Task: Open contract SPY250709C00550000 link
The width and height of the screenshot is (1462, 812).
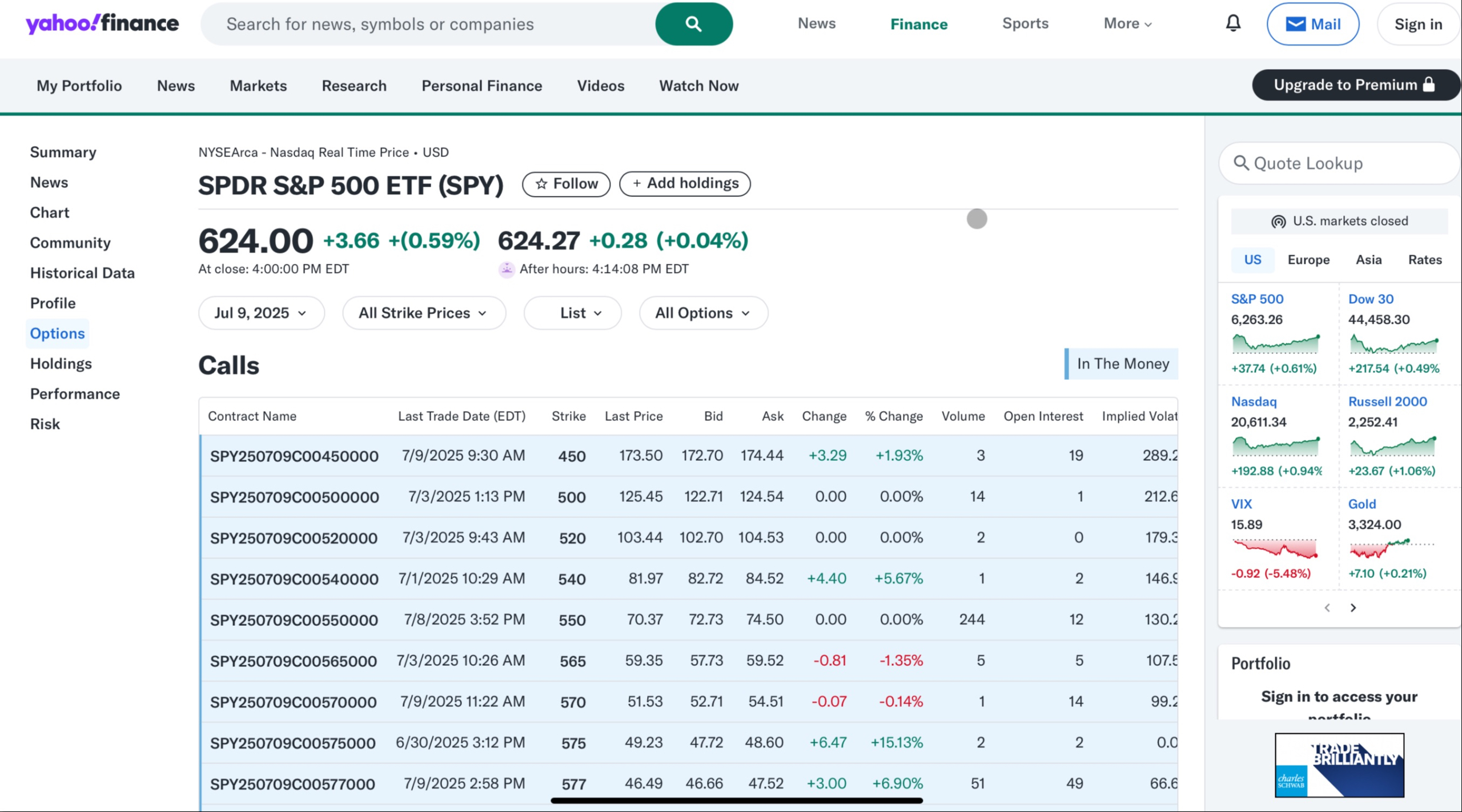Action: (x=294, y=620)
